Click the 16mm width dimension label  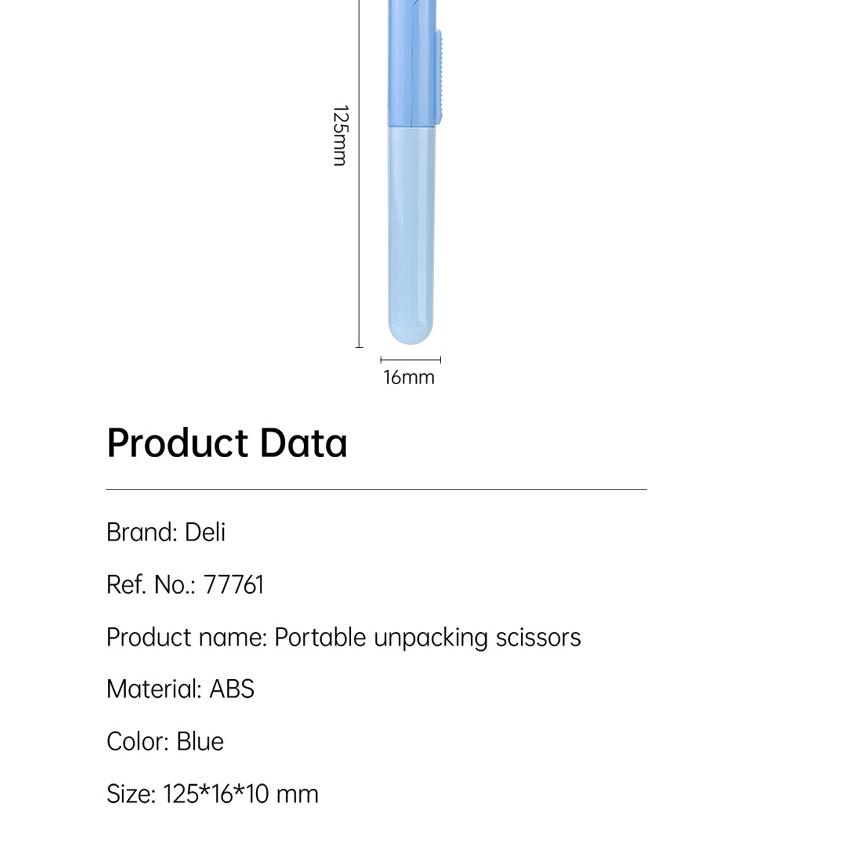coord(409,377)
